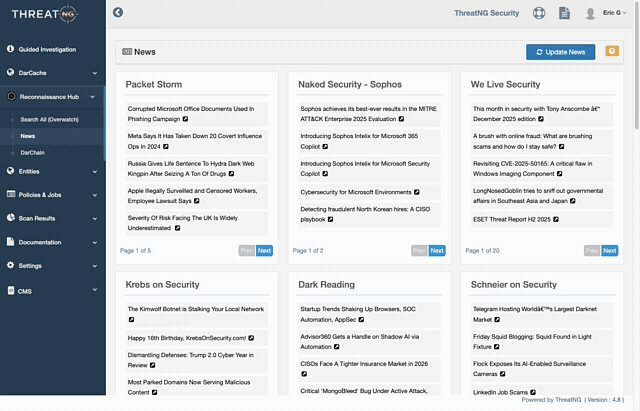
Task: Open external link icon for Cybersecurity for Microsoft Environments
Action: point(417,192)
